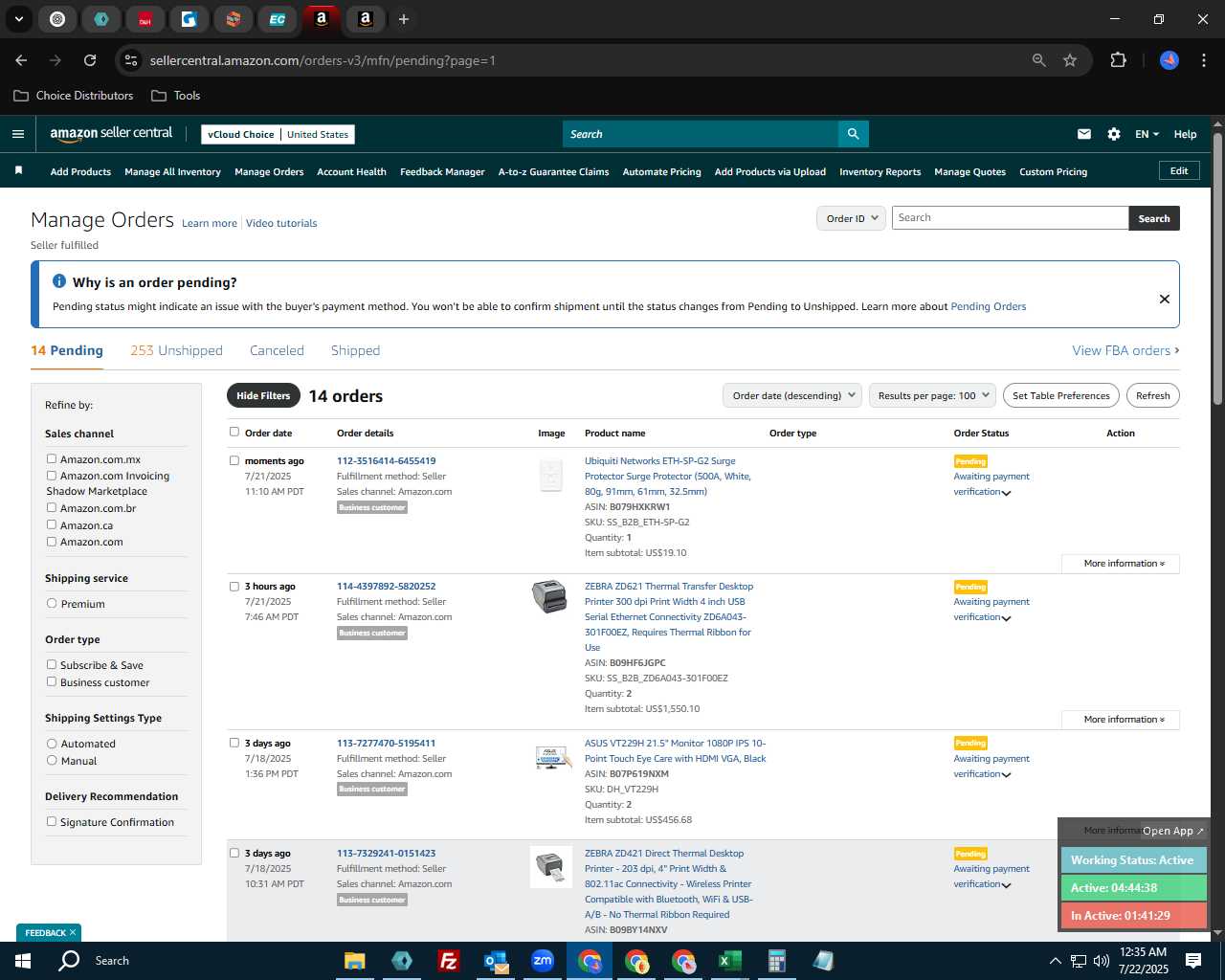Open Manage All Inventory menu item

tap(172, 172)
